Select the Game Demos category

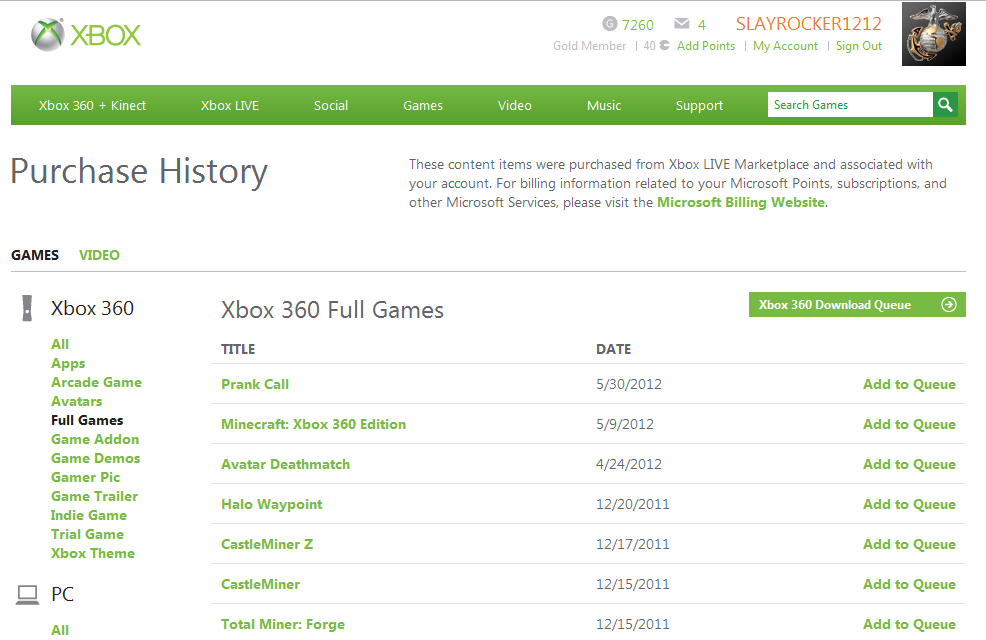96,458
